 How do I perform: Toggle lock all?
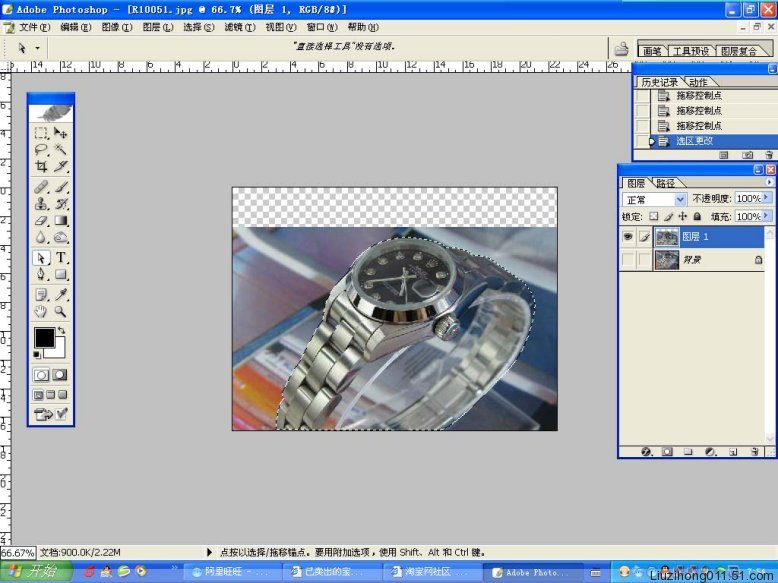point(697,216)
